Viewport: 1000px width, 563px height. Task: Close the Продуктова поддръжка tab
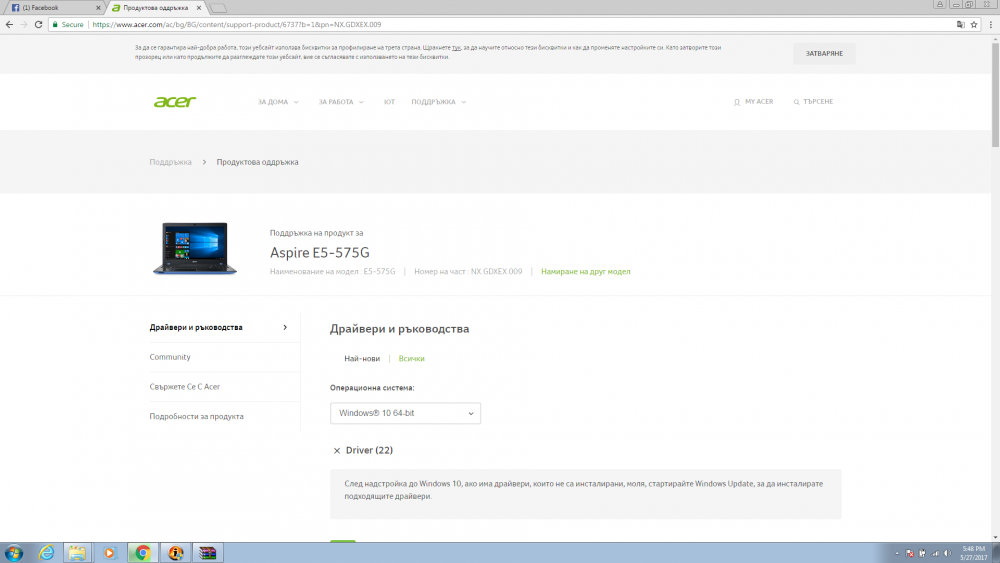coord(199,8)
